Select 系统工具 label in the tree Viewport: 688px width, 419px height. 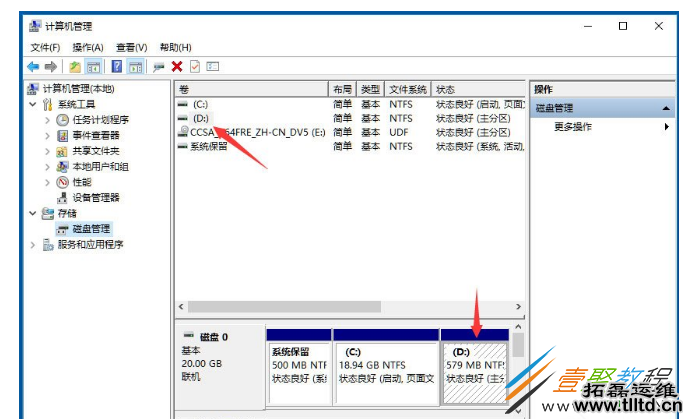click(77, 104)
